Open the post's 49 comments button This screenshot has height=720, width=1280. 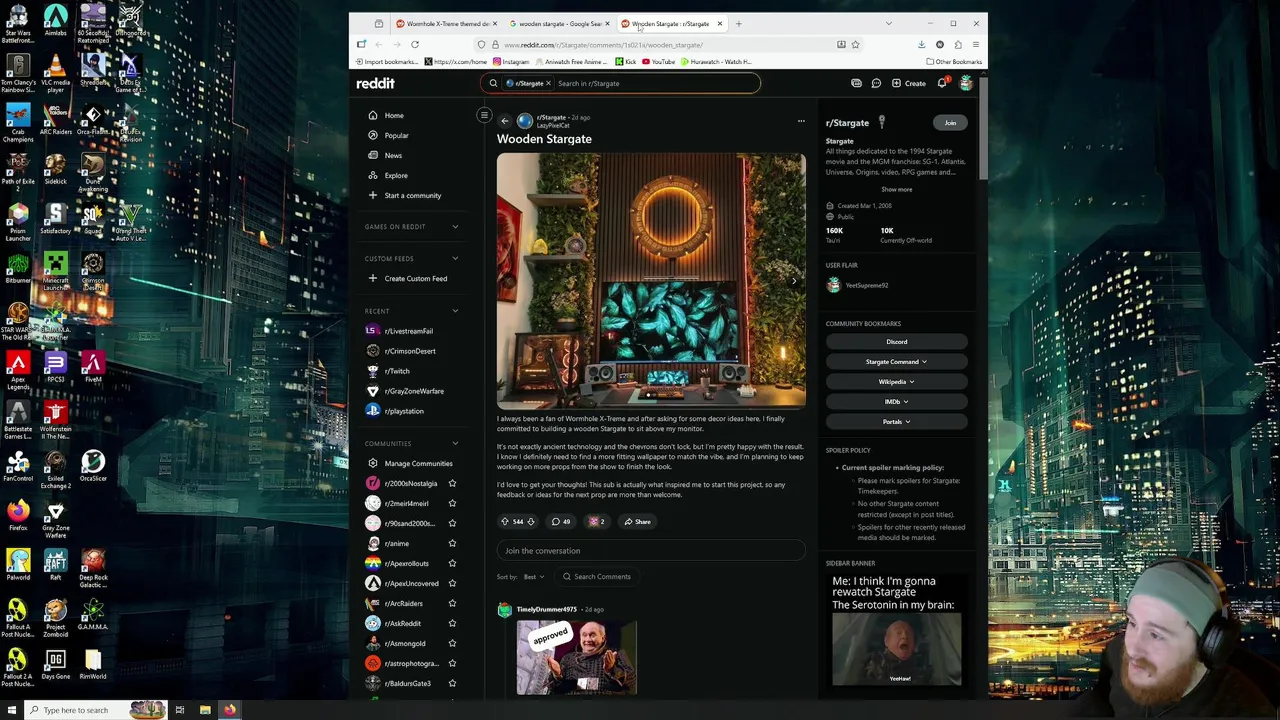561,522
